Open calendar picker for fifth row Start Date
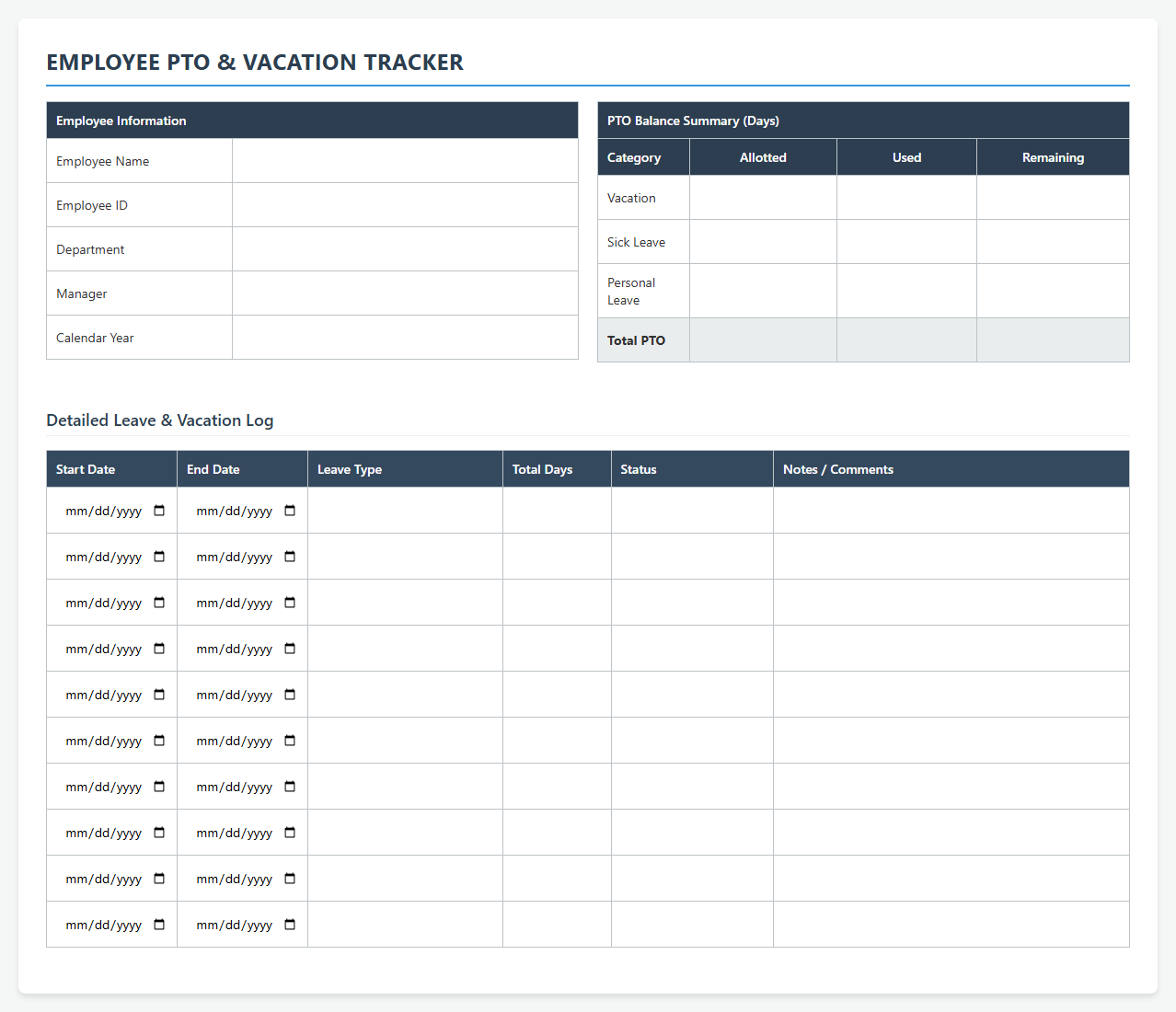Viewport: 1176px width, 1012px height. (x=159, y=695)
